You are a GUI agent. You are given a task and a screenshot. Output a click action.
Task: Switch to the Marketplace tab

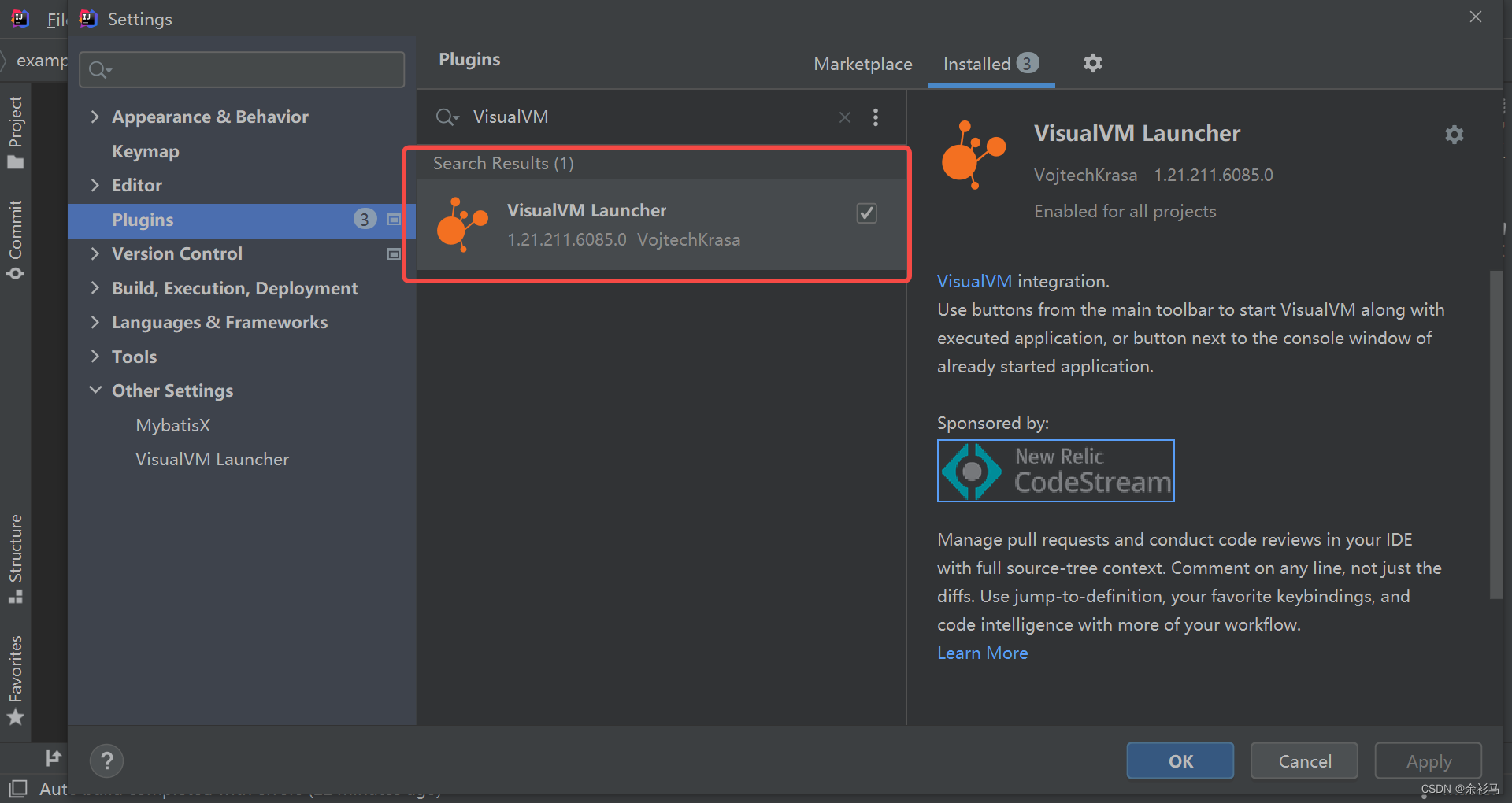(862, 64)
